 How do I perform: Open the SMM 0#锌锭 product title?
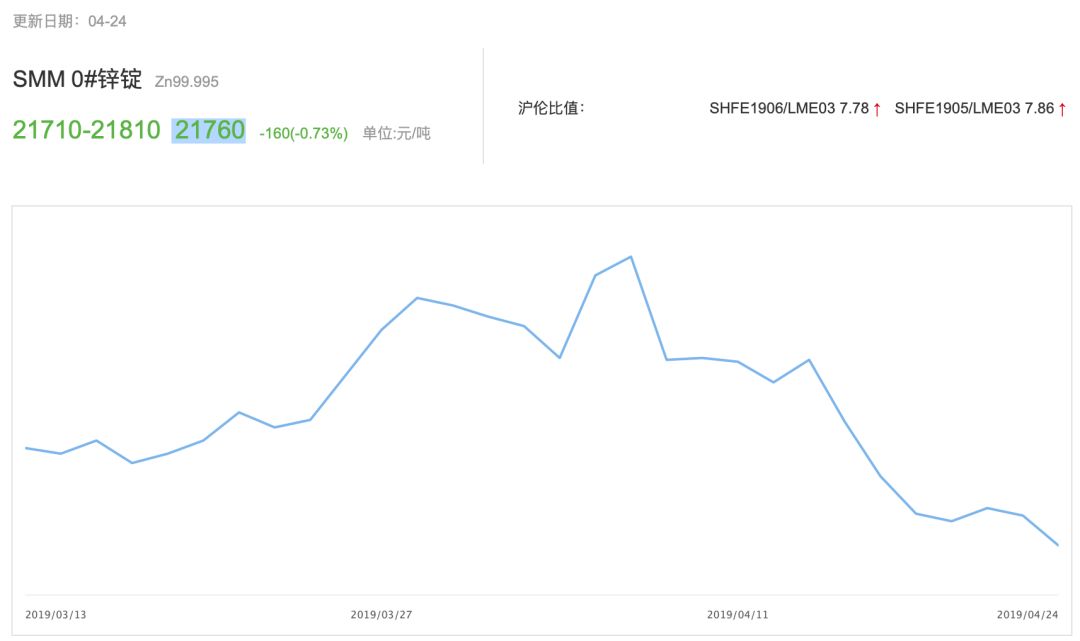click(77, 80)
